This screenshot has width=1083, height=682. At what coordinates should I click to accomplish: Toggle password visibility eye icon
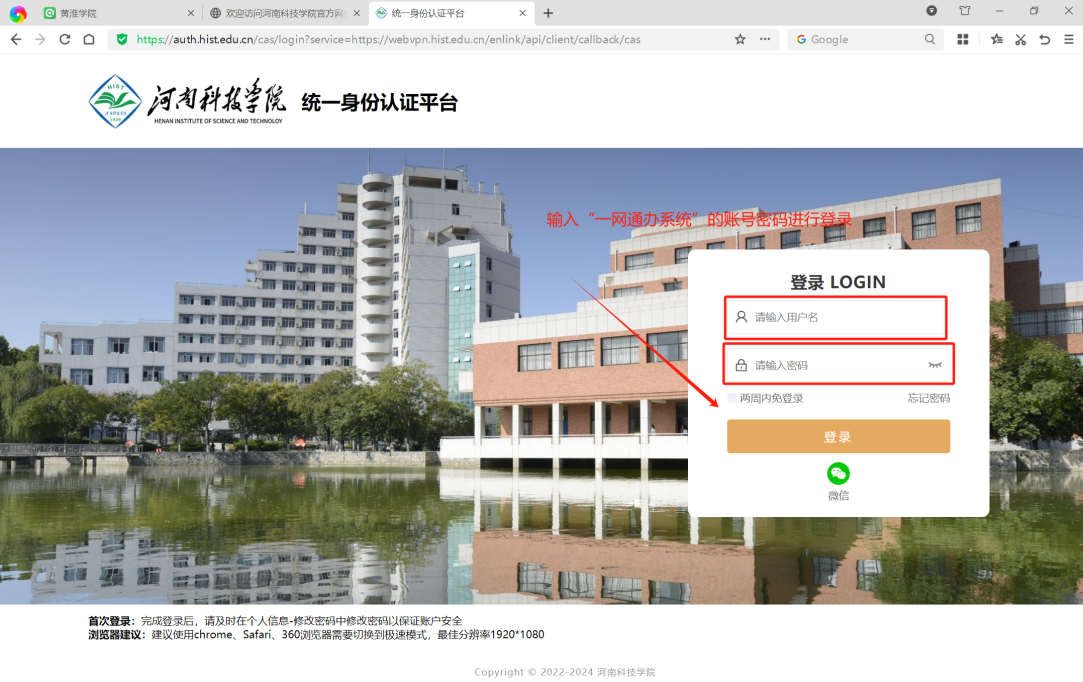click(935, 365)
